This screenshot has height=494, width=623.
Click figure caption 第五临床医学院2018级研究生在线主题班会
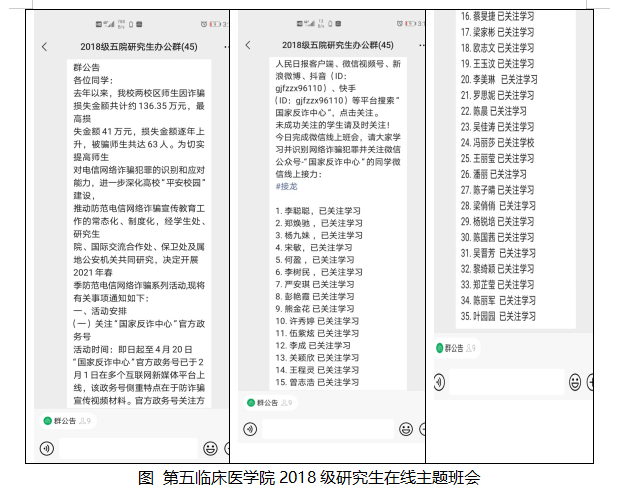(x=321, y=477)
